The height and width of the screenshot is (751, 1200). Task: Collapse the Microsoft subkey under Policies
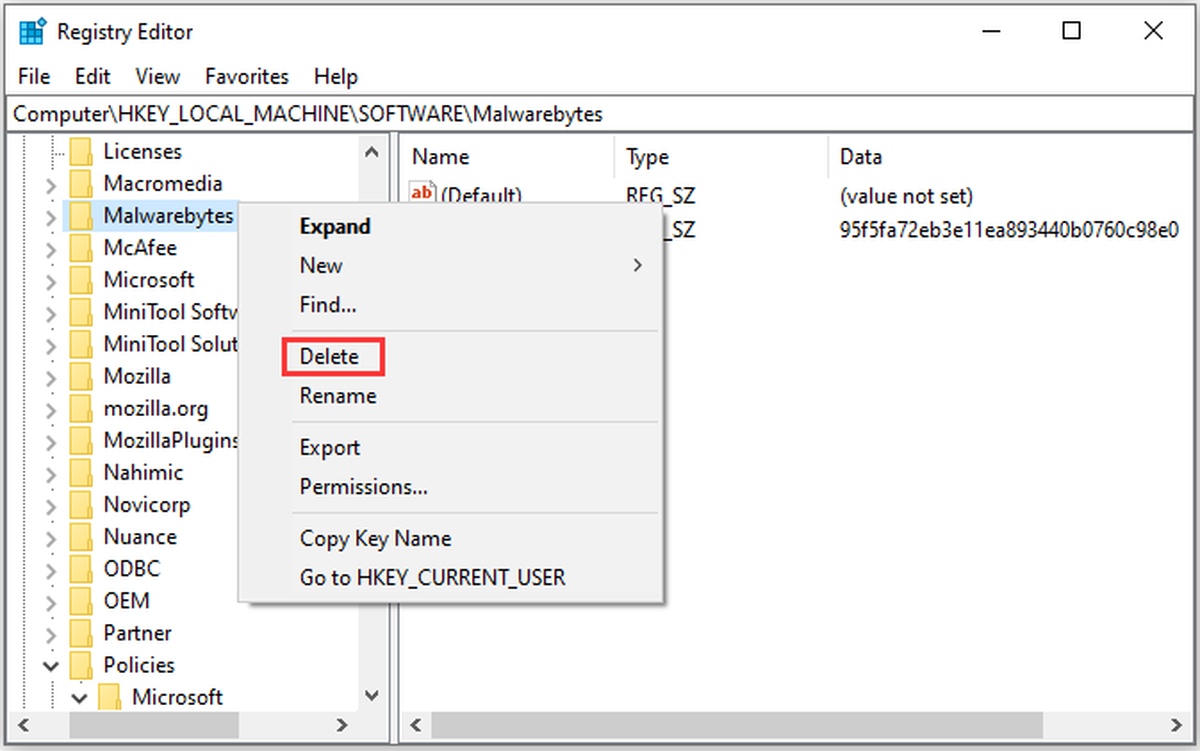pyautogui.click(x=80, y=697)
